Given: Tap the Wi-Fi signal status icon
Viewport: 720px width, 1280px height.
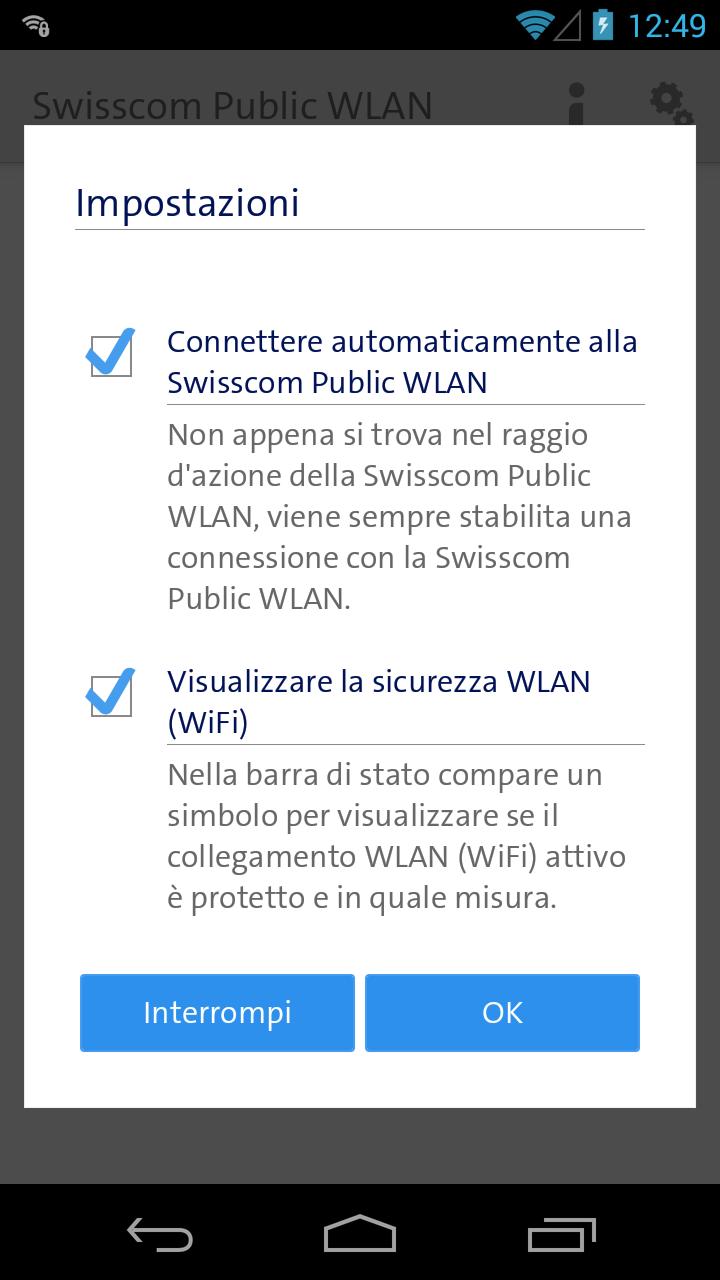Looking at the screenshot, I should (x=534, y=25).
